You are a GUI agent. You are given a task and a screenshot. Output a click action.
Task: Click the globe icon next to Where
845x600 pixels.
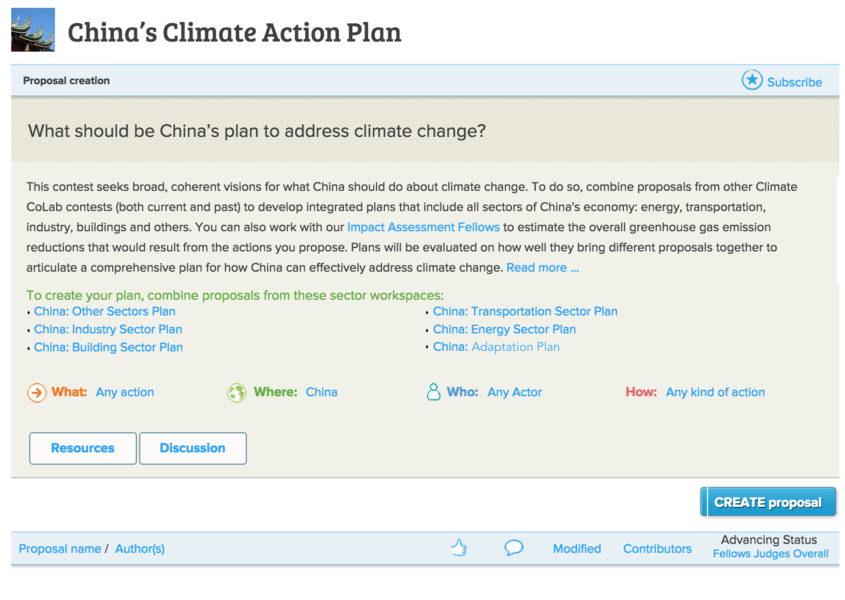coord(237,392)
